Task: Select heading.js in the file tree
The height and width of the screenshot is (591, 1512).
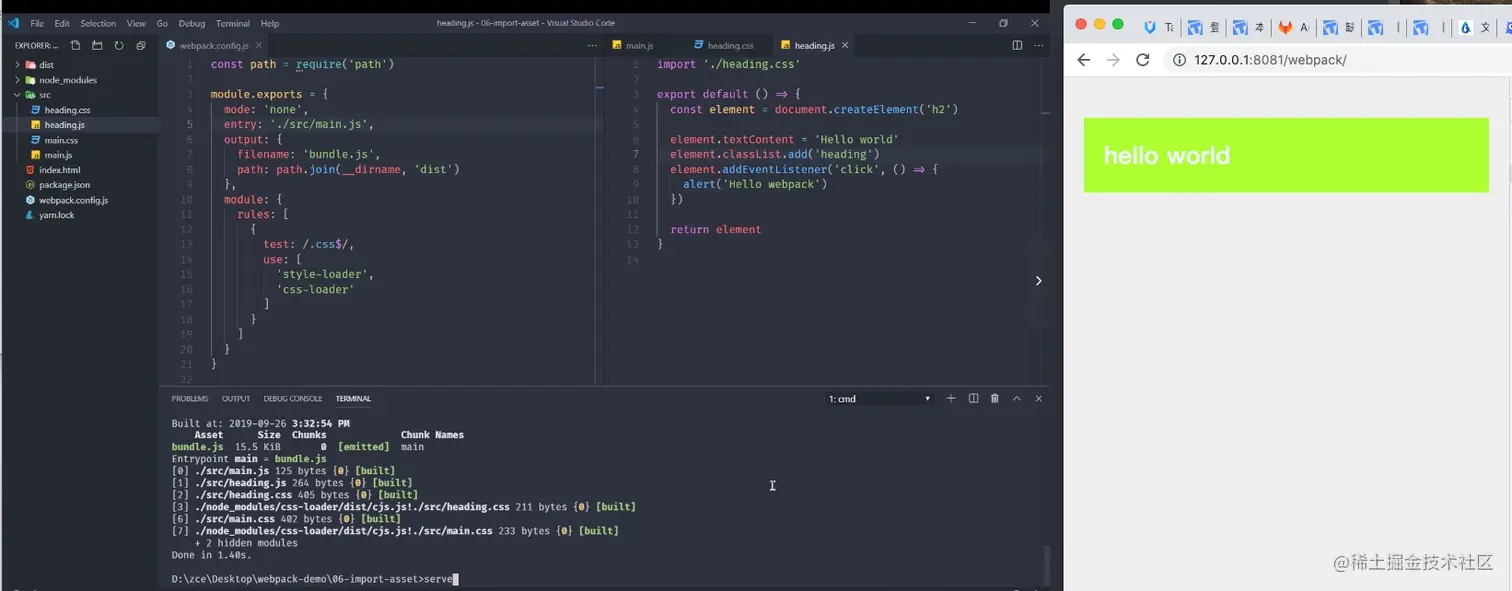Action: pos(64,125)
